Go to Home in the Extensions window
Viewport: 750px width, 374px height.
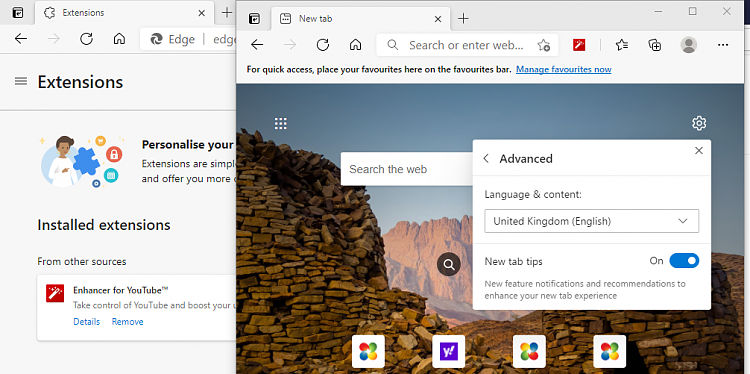coord(119,39)
